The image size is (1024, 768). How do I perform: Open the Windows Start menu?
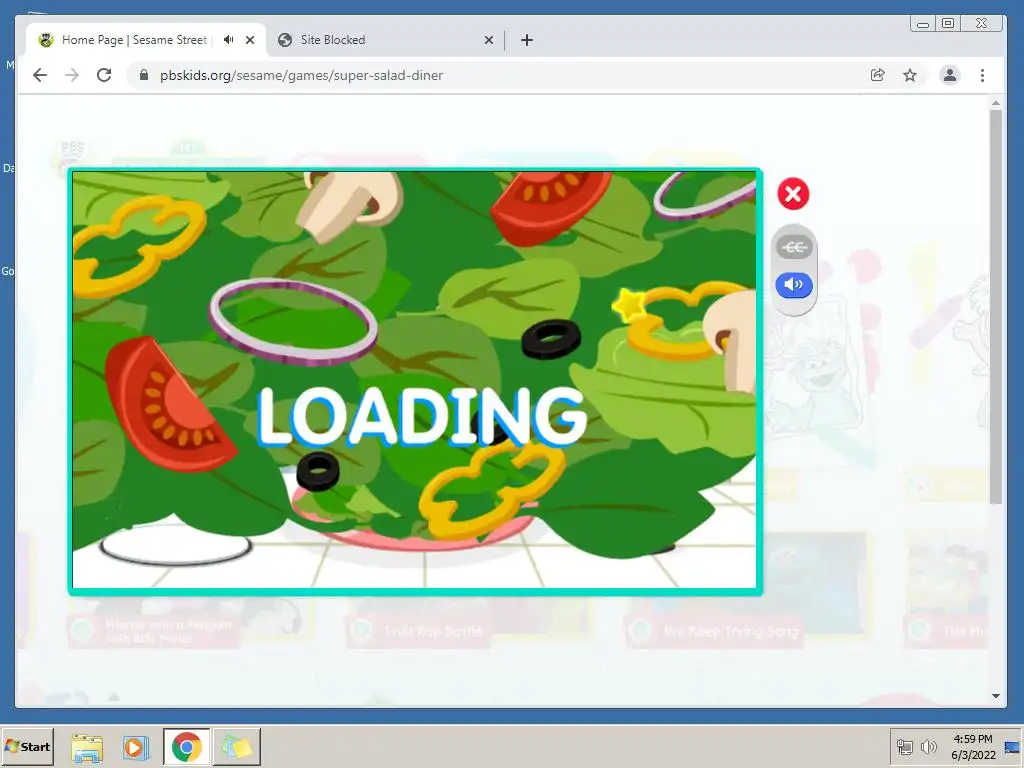pos(27,746)
